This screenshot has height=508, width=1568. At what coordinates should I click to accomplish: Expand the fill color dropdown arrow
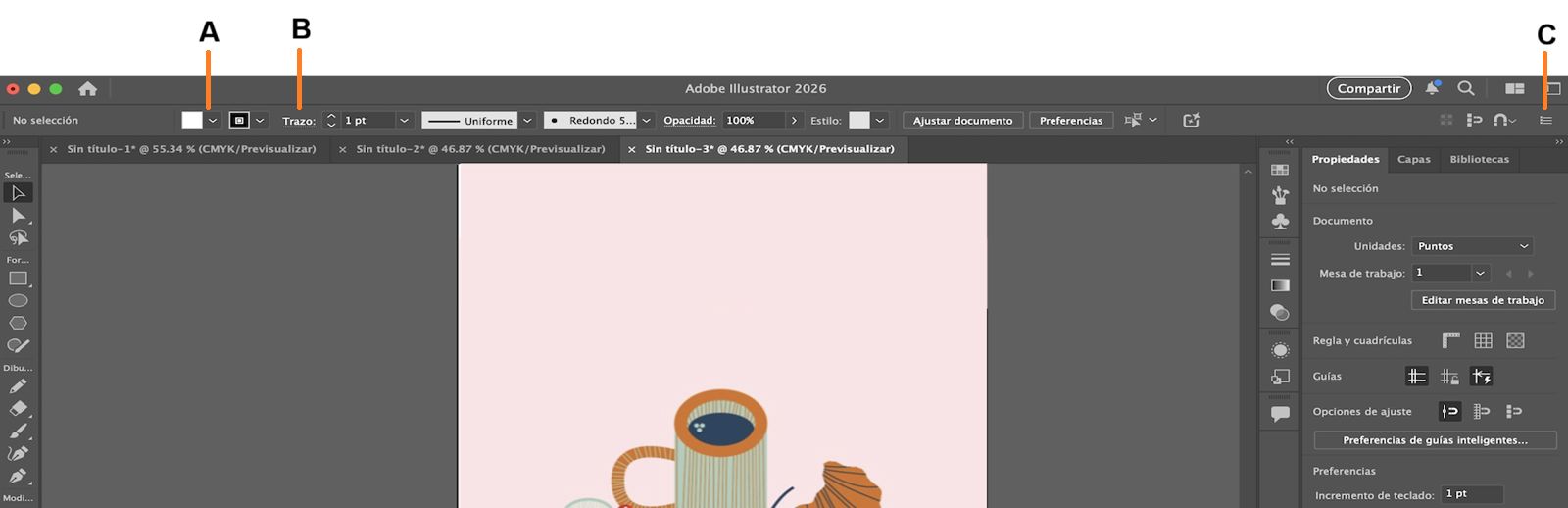point(213,120)
